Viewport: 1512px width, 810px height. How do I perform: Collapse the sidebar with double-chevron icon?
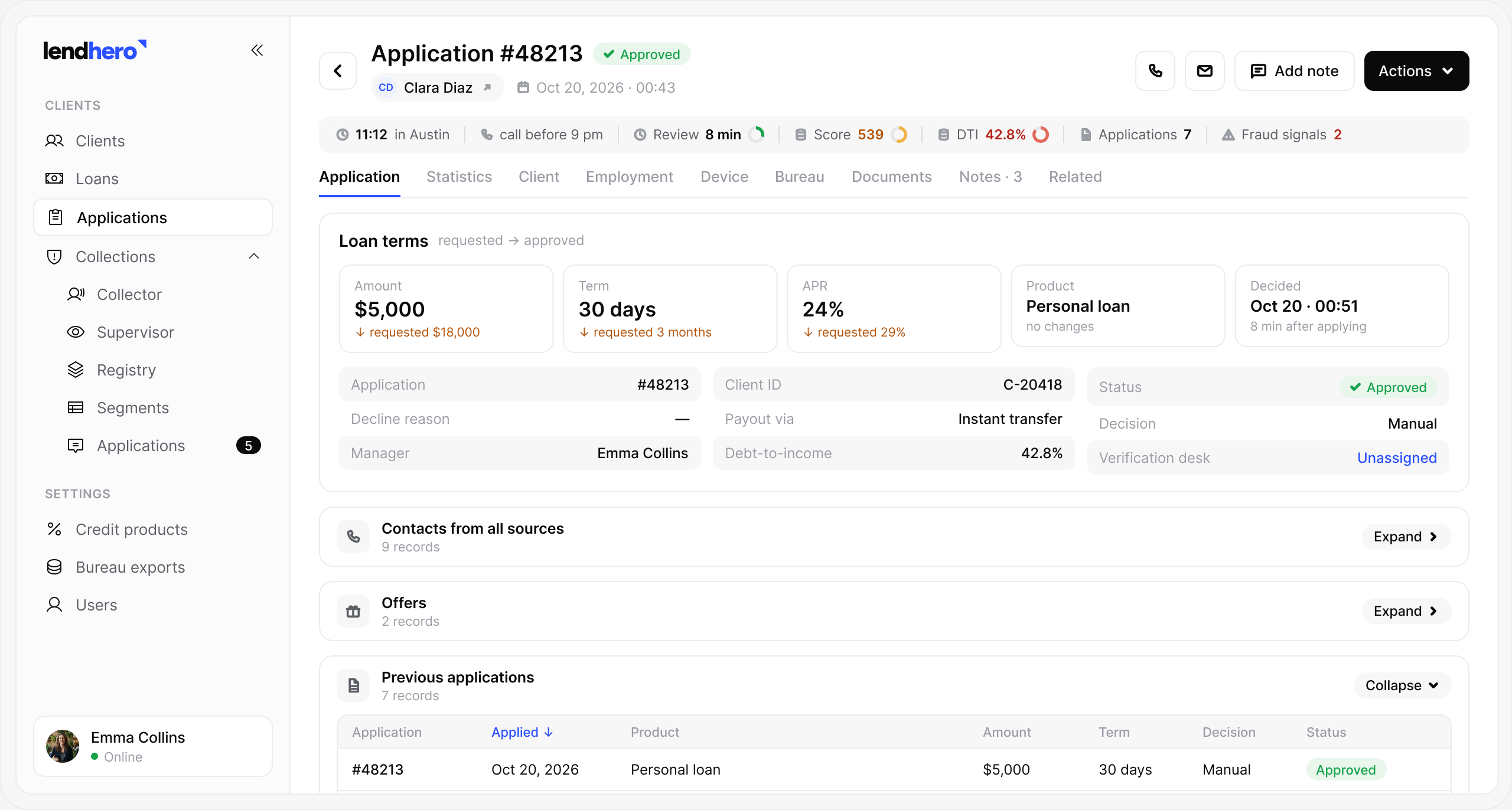[257, 50]
